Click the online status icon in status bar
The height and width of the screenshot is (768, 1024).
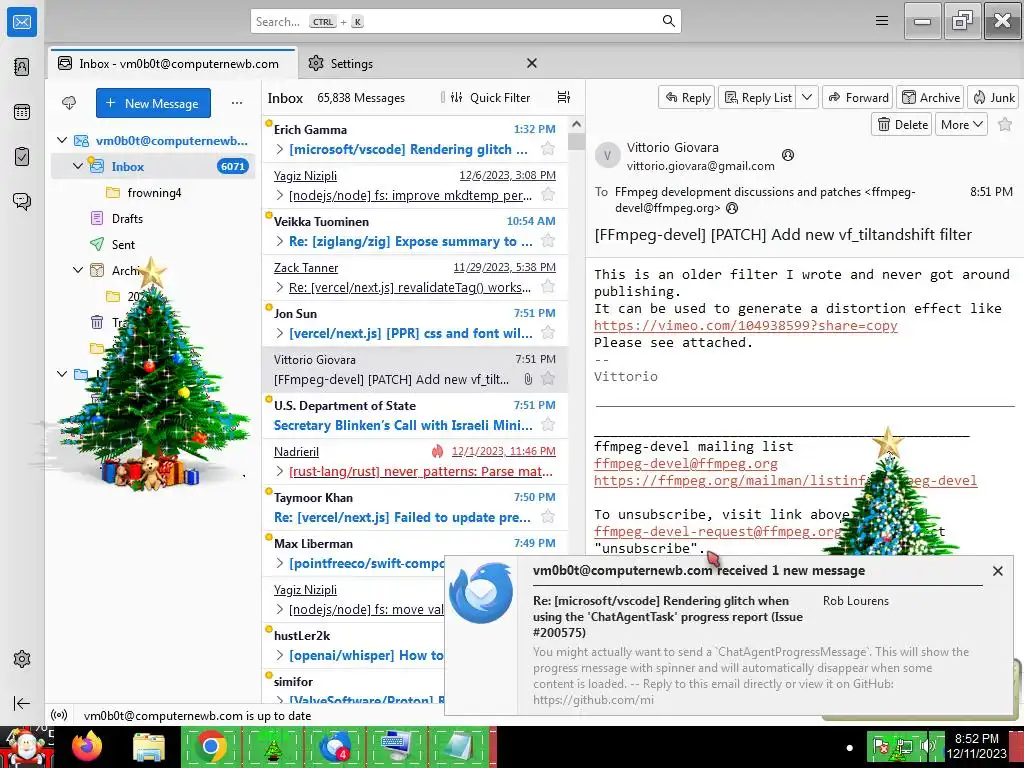tap(59, 715)
